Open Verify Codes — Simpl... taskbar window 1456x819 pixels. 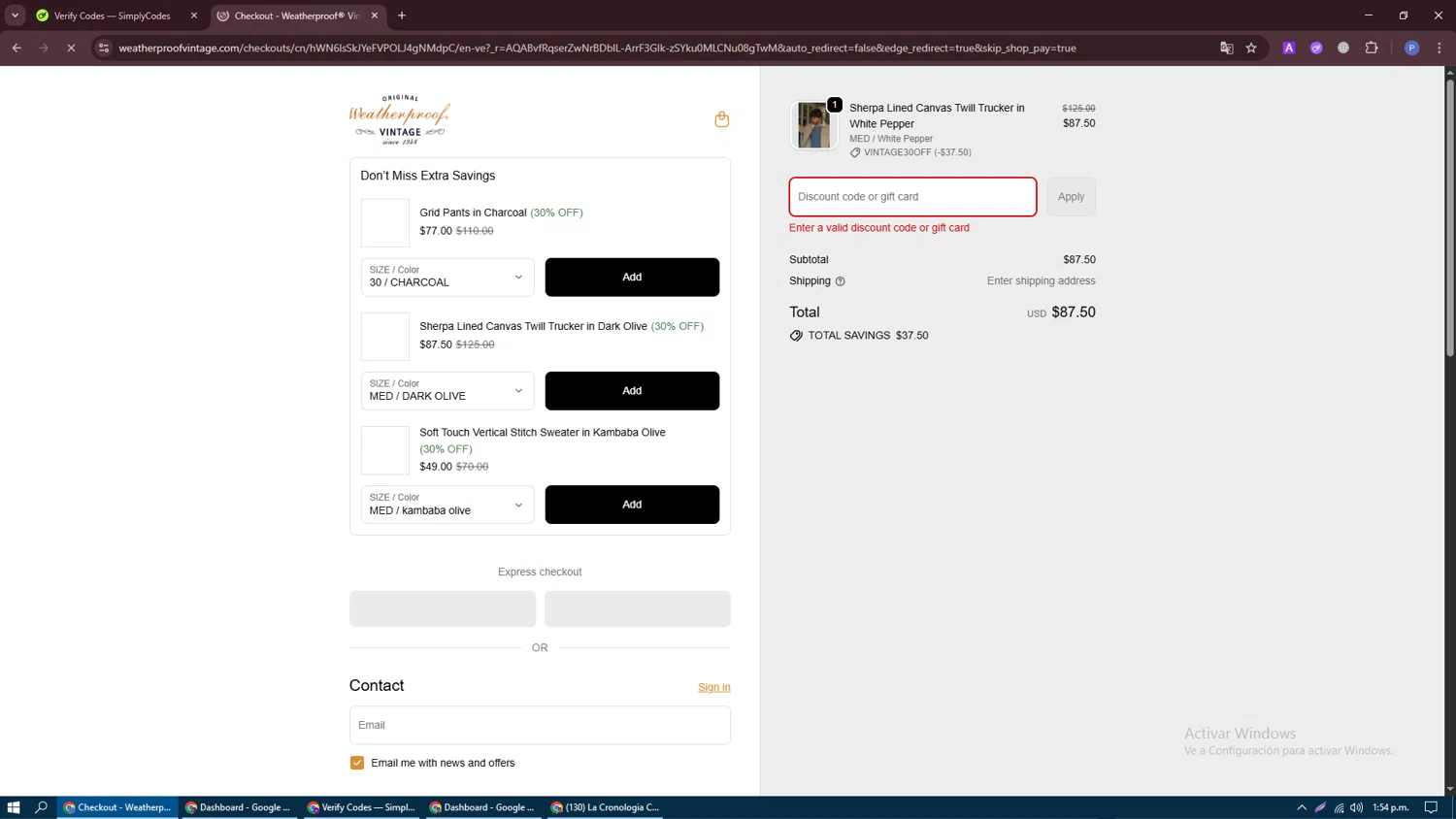(x=361, y=807)
